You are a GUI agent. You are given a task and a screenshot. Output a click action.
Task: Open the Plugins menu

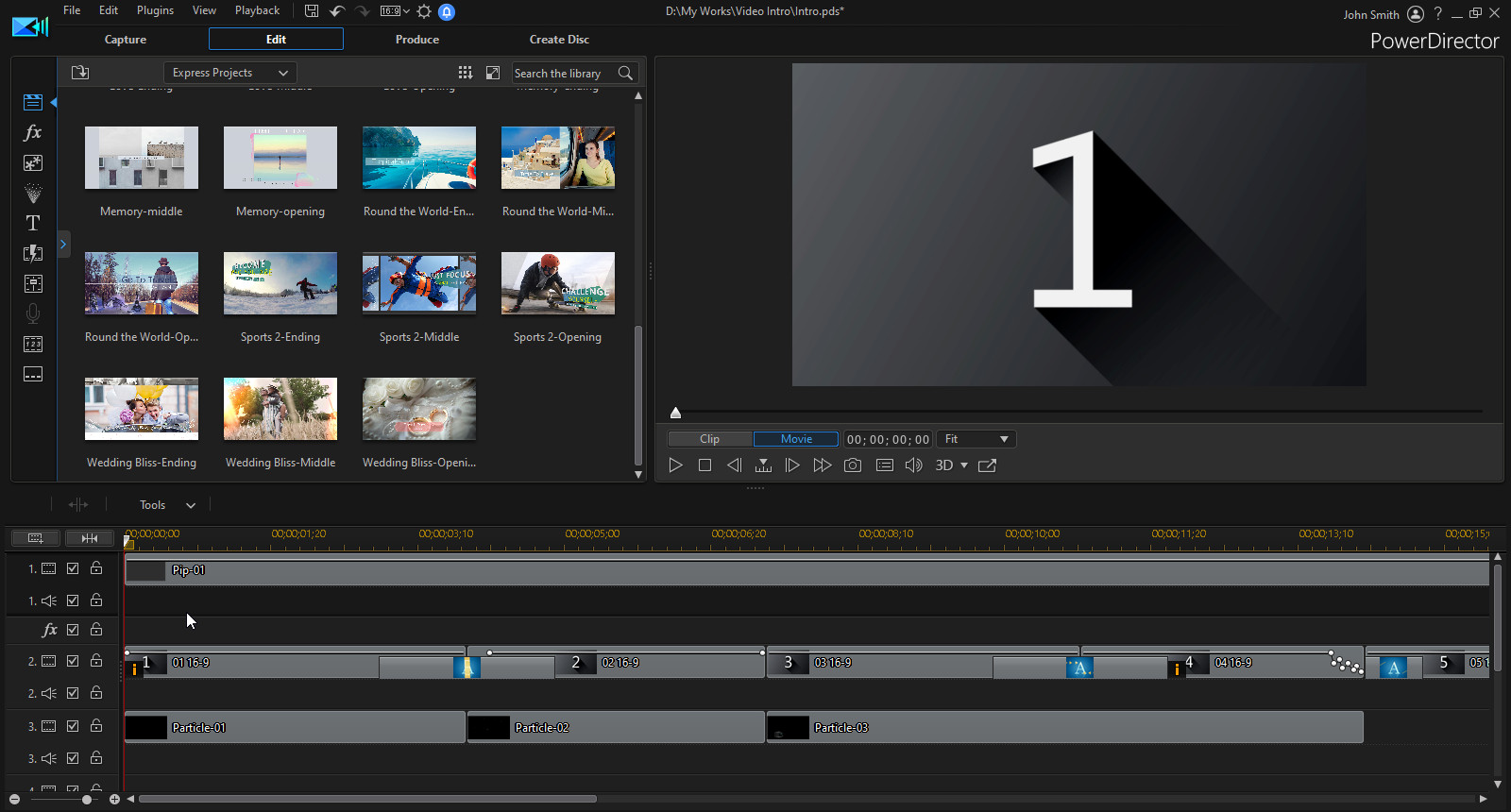(155, 10)
